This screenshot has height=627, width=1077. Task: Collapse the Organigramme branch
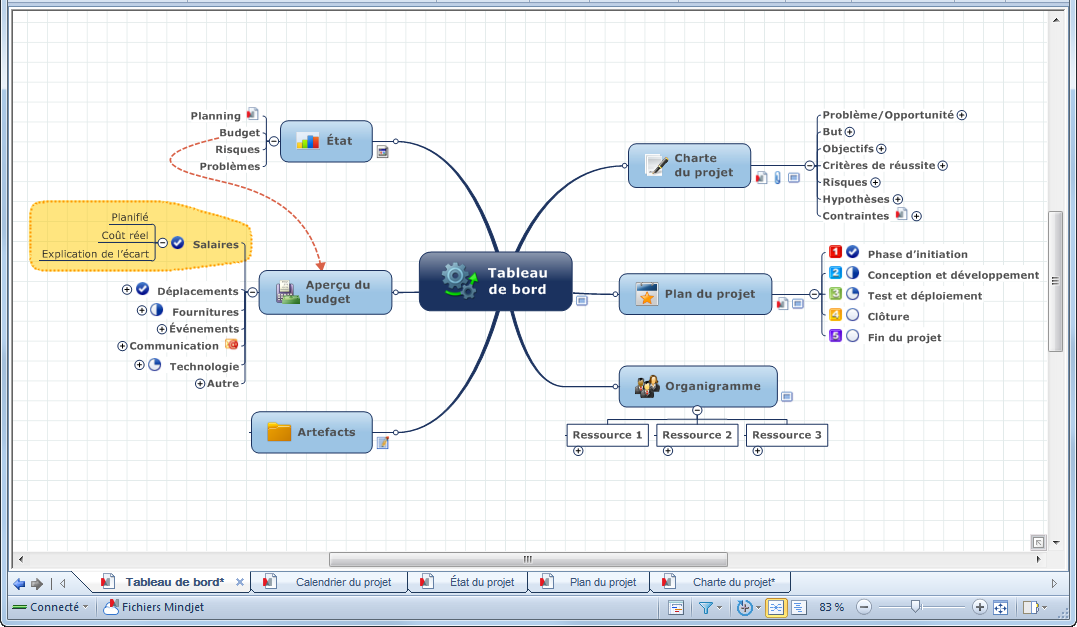[x=697, y=410]
